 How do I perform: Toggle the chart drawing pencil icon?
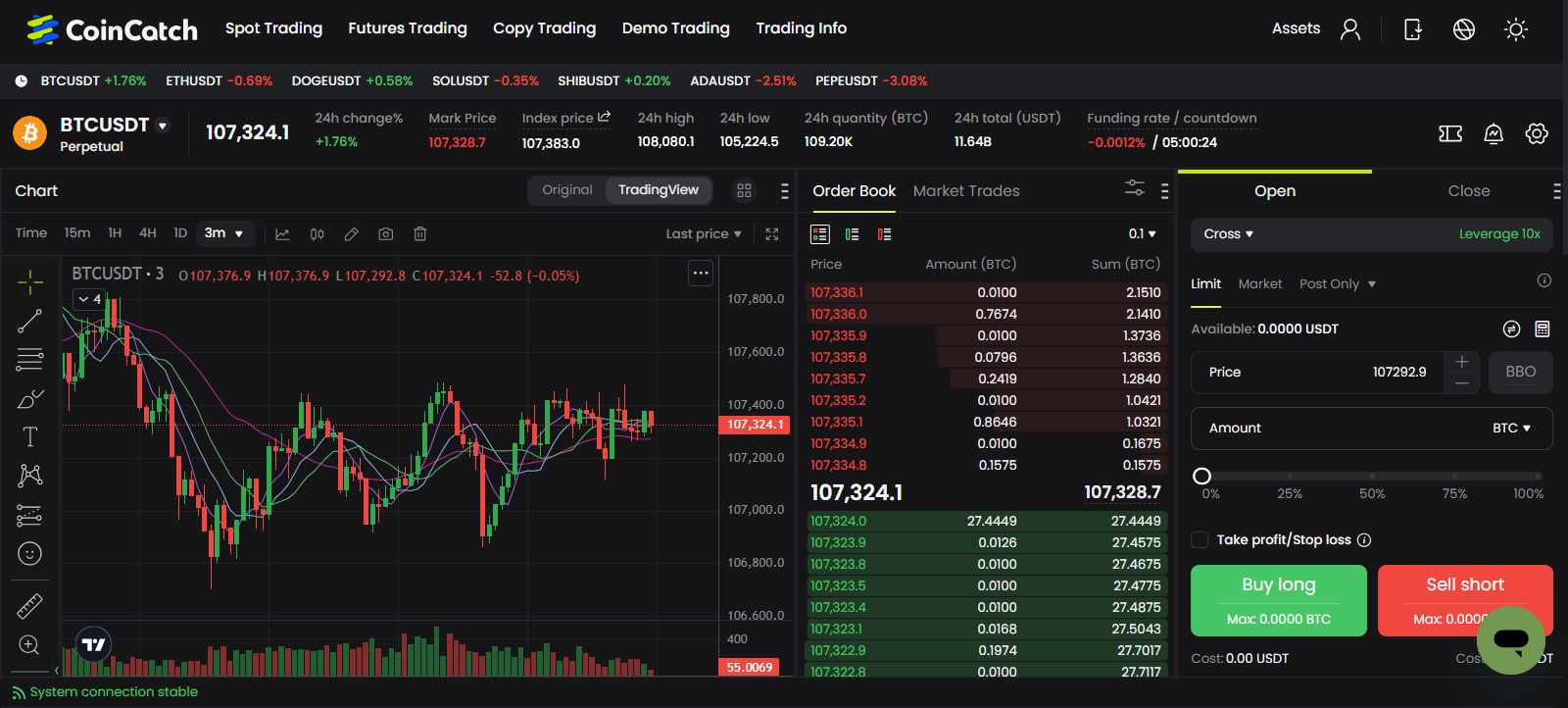pos(351,233)
